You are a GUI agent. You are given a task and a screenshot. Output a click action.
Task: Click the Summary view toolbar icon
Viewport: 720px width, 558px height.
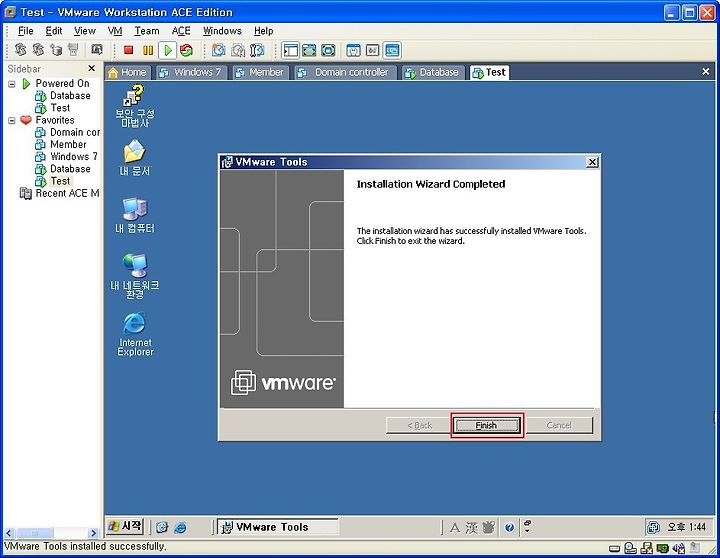(x=353, y=50)
